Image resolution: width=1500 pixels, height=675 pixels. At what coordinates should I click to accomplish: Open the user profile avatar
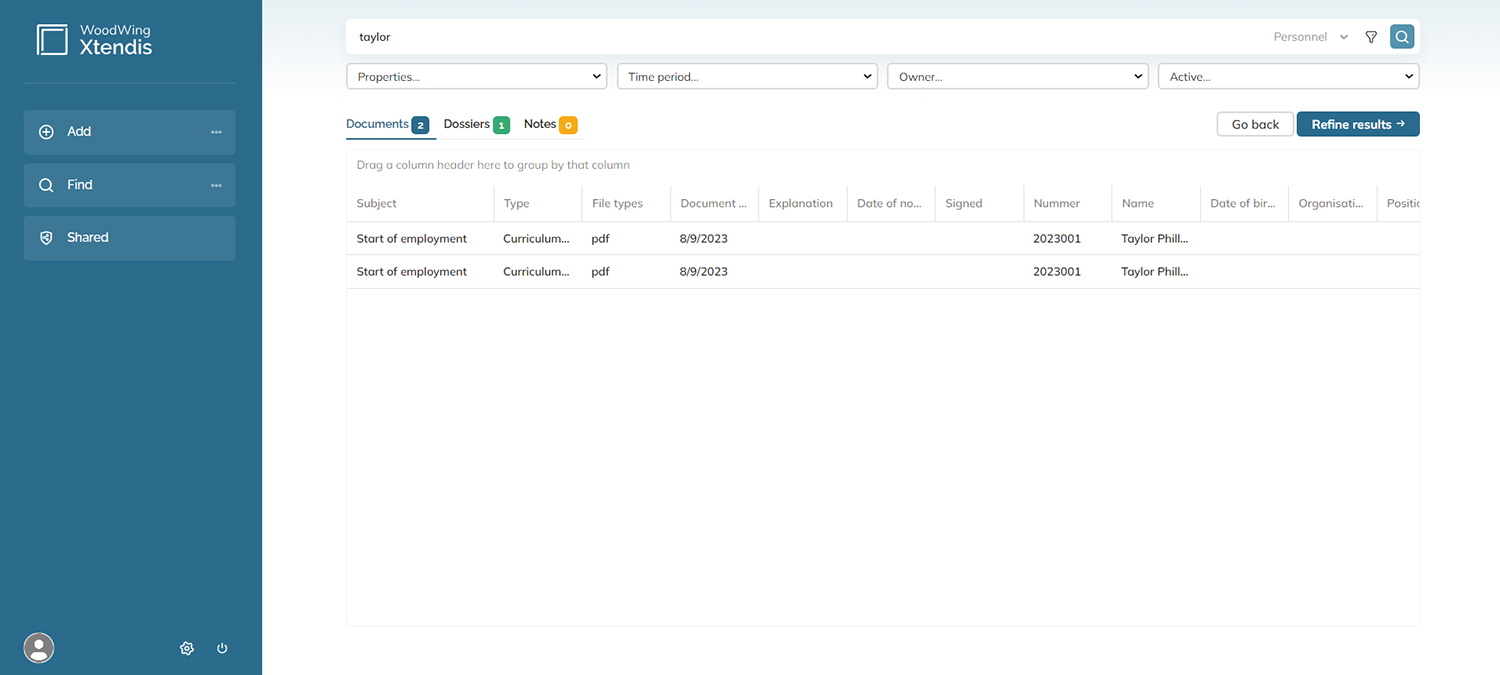click(x=39, y=648)
